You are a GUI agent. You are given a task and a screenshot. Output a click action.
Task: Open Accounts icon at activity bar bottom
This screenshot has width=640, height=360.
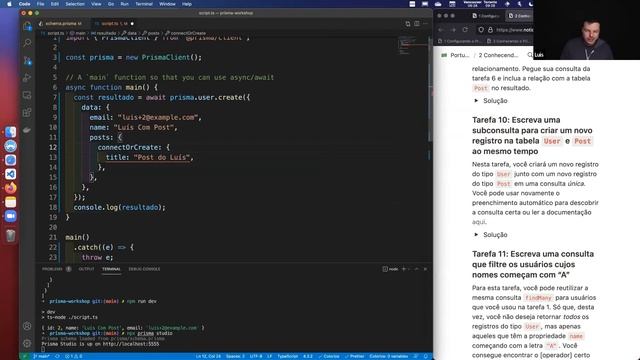[x=27, y=326]
